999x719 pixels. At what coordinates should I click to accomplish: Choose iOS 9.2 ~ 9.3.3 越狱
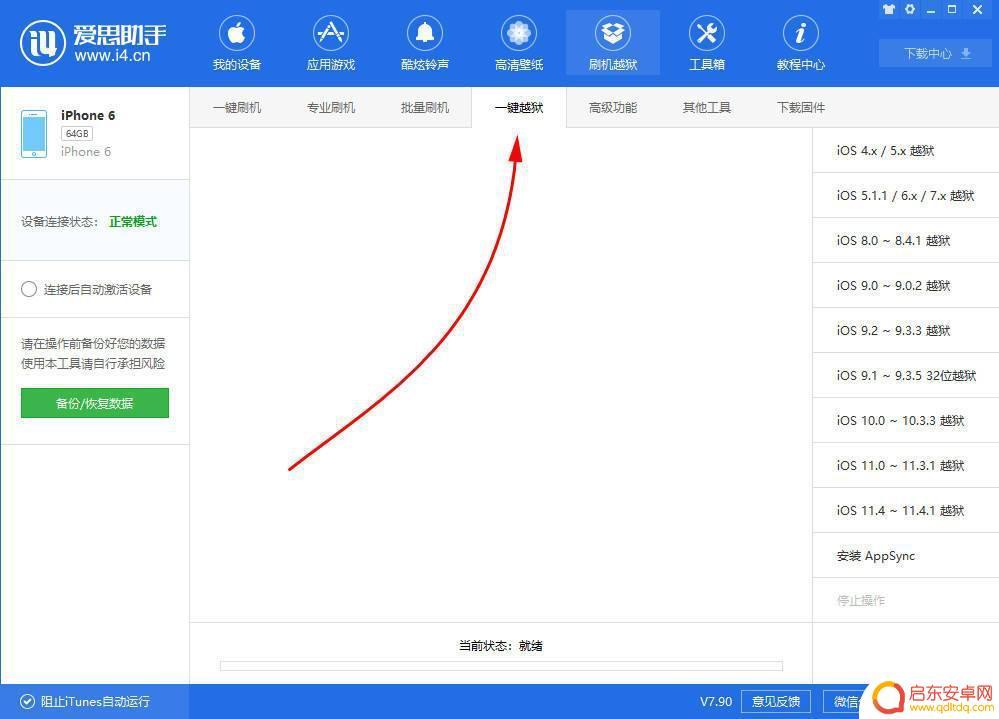(905, 331)
